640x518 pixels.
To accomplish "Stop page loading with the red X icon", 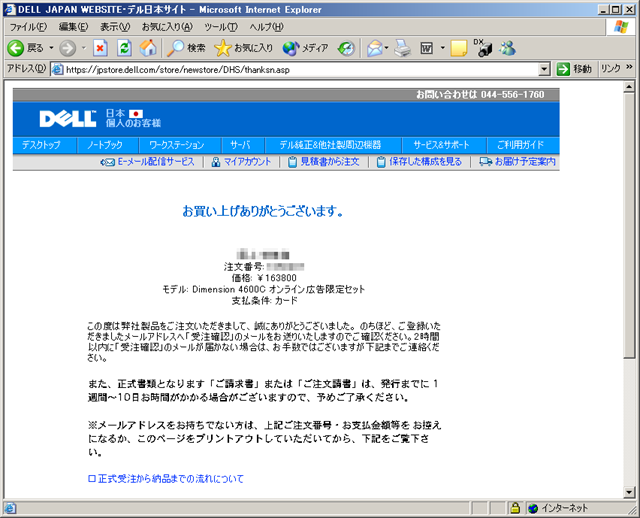I will coord(100,48).
